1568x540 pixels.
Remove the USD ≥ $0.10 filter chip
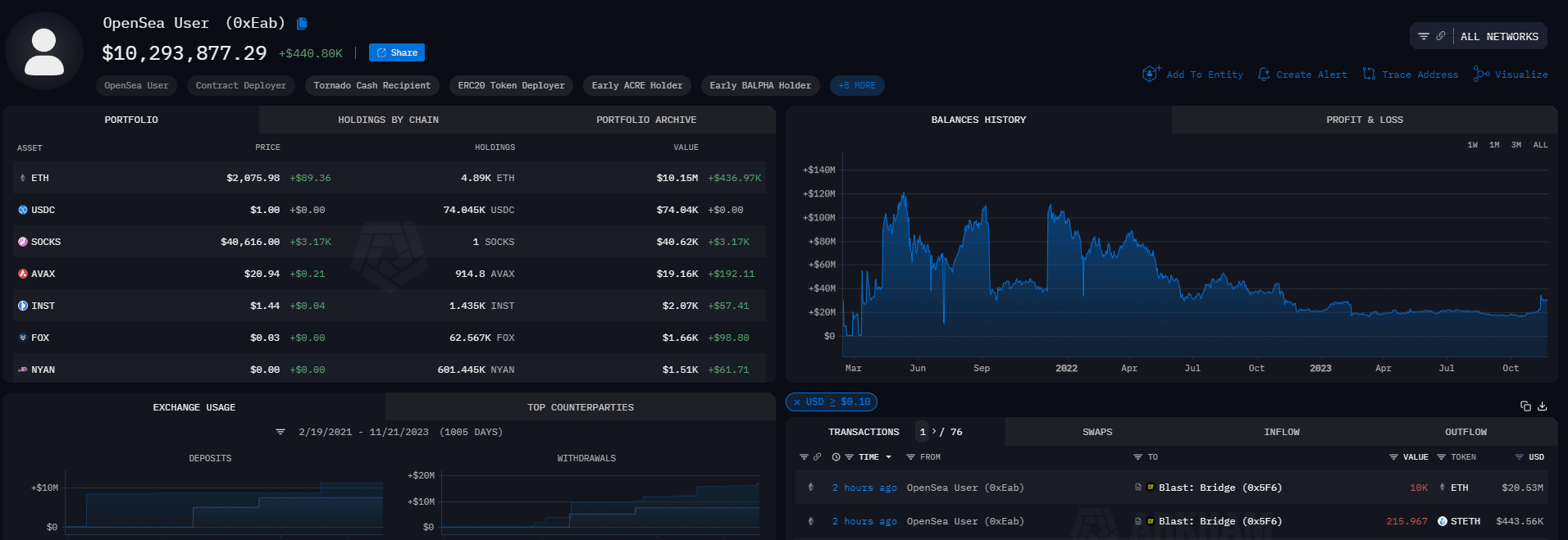797,402
